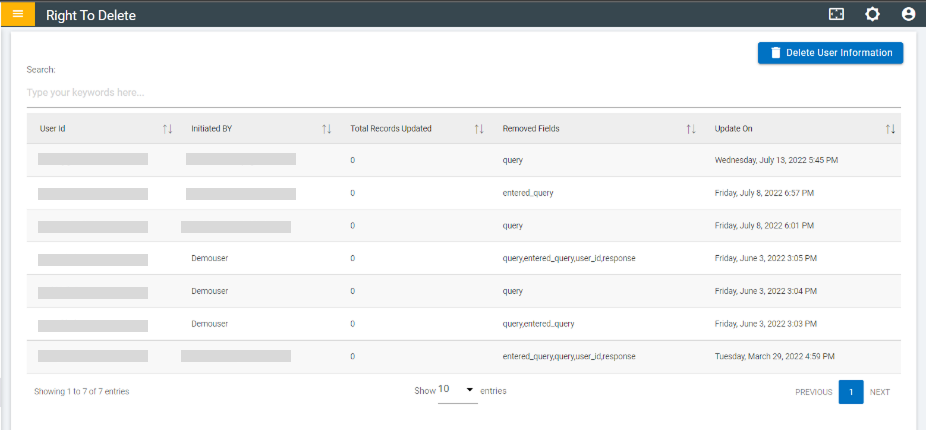Sort table by Removed Fields column
The width and height of the screenshot is (926, 430).
pyautogui.click(x=690, y=129)
